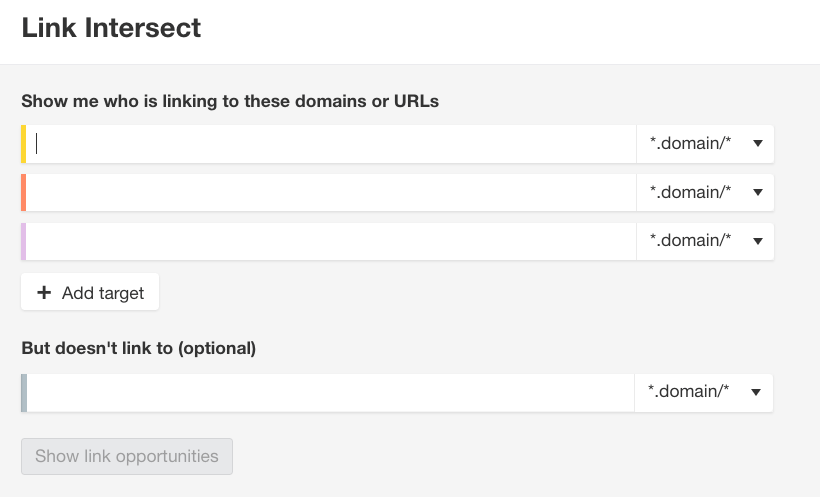Expand the third target's *.domain/* selector
The image size is (820, 497).
[x=704, y=241]
